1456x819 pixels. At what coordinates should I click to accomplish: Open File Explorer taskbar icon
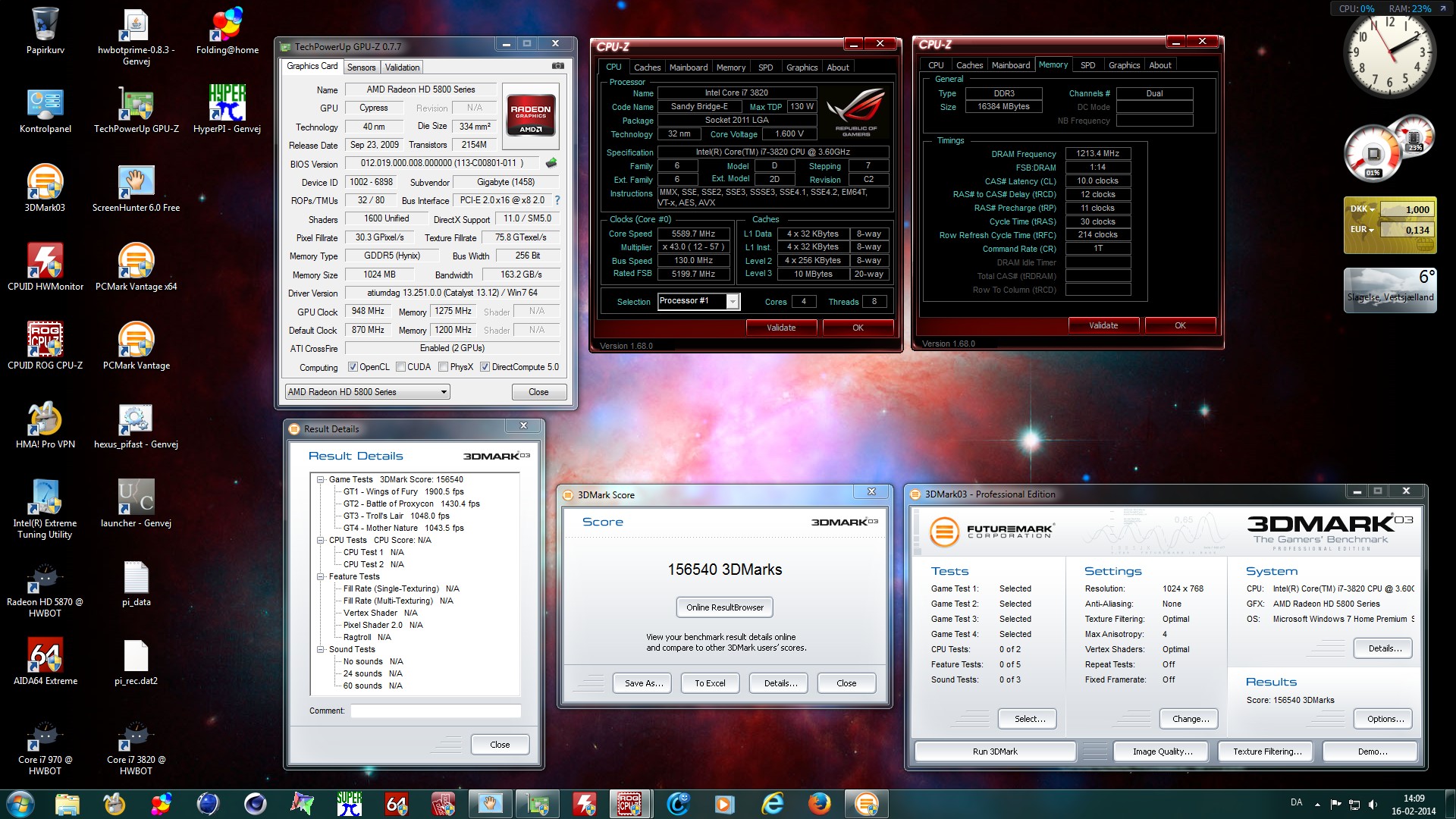click(x=67, y=804)
